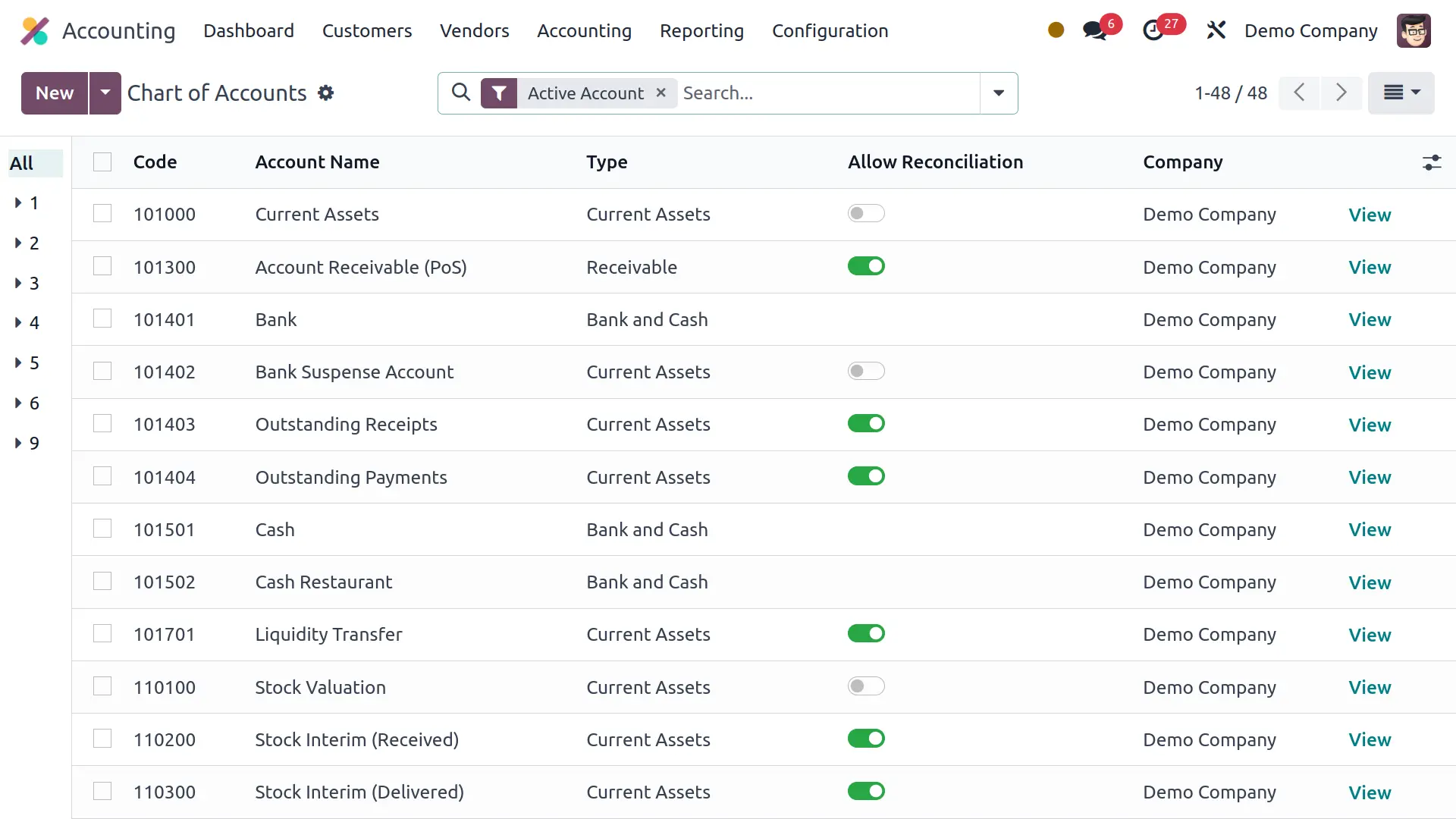The height and width of the screenshot is (819, 1456).
Task: Click the search magnifier icon
Action: click(460, 93)
